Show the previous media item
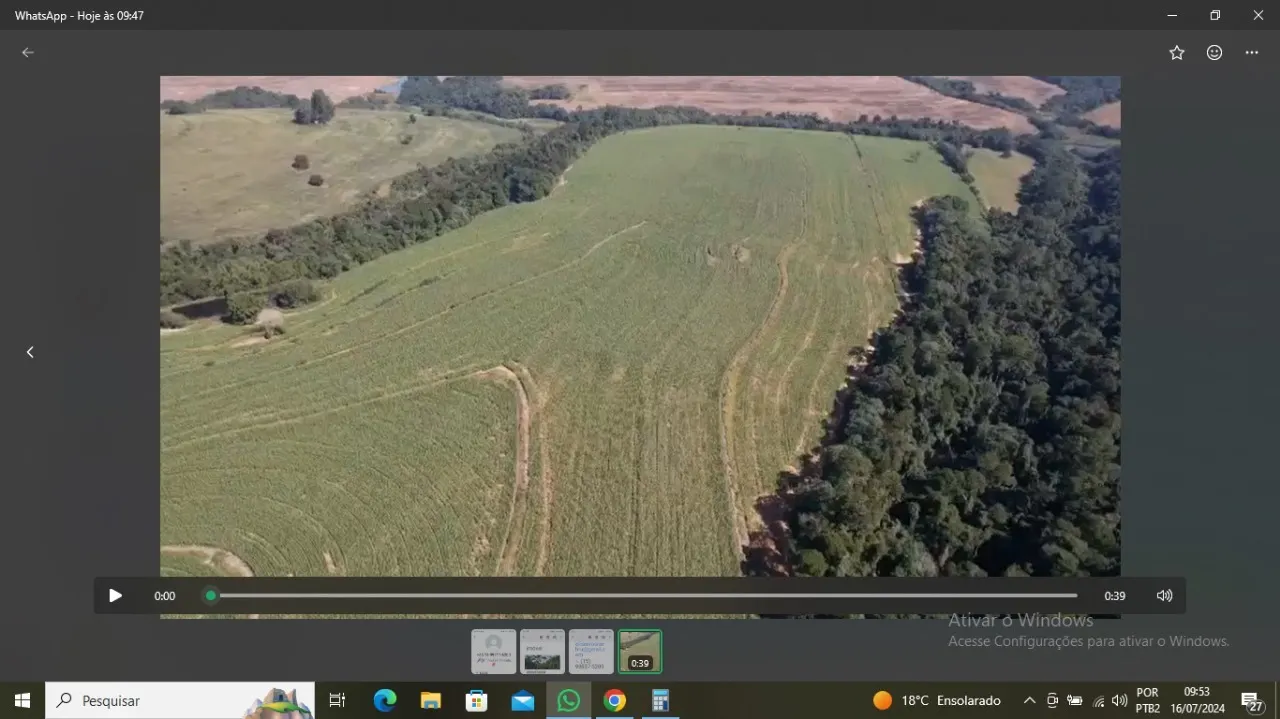1280x719 pixels. click(30, 352)
